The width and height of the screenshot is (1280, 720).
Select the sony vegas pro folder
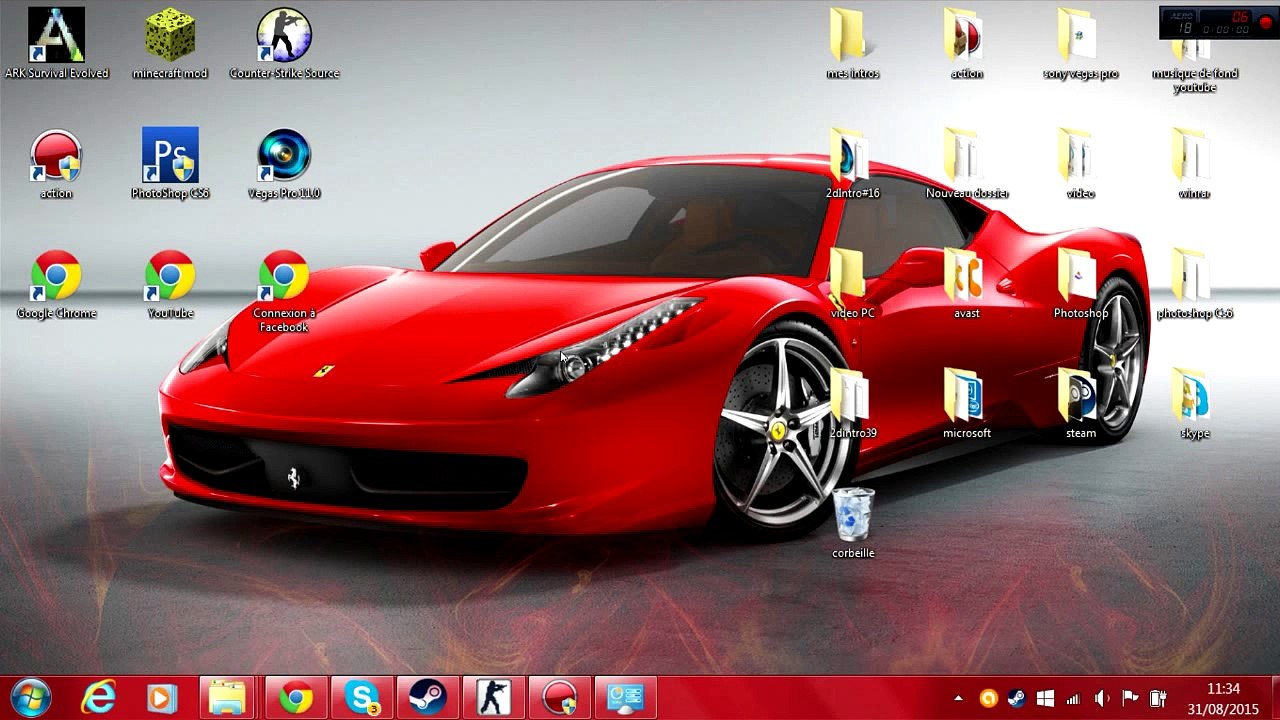(x=1080, y=37)
